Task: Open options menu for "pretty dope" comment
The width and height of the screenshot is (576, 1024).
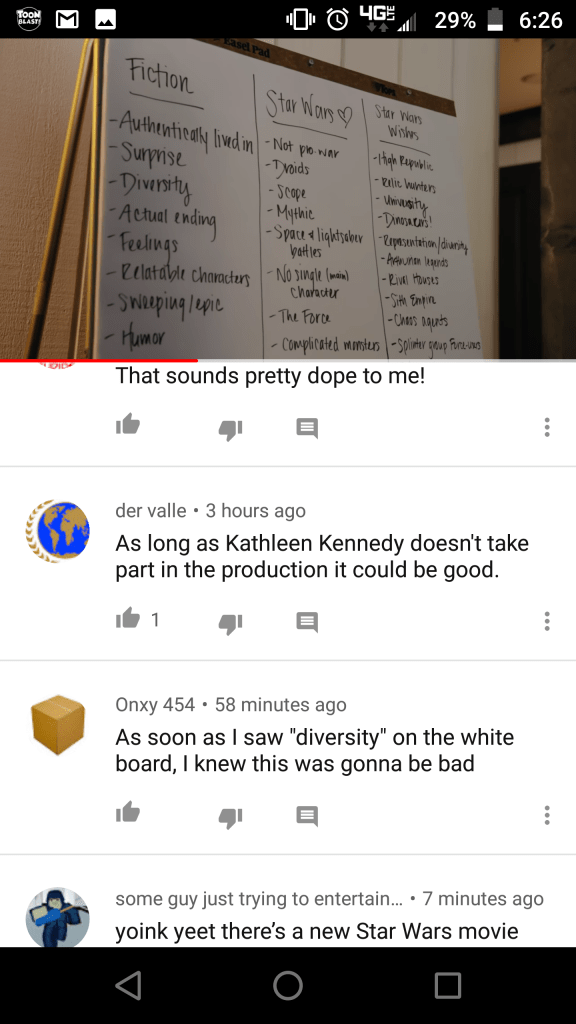Action: [547, 427]
